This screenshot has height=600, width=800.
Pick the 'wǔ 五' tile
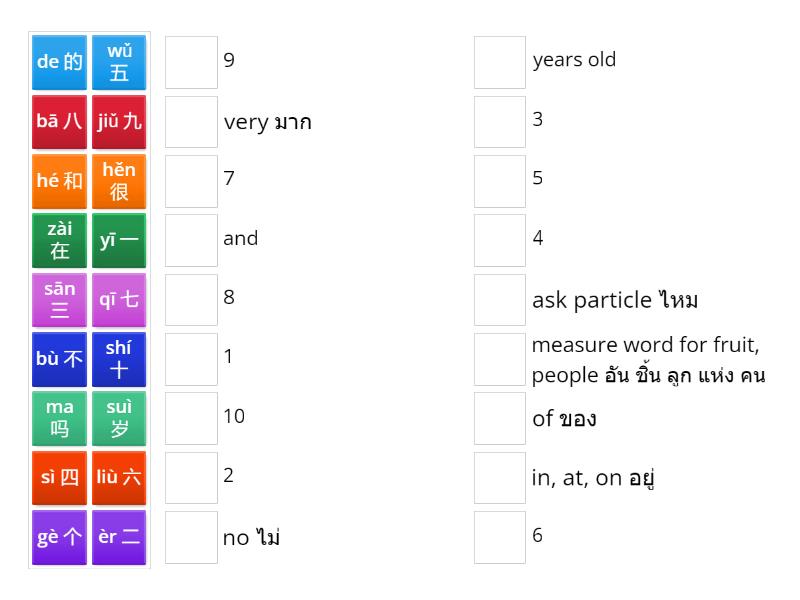(x=119, y=62)
